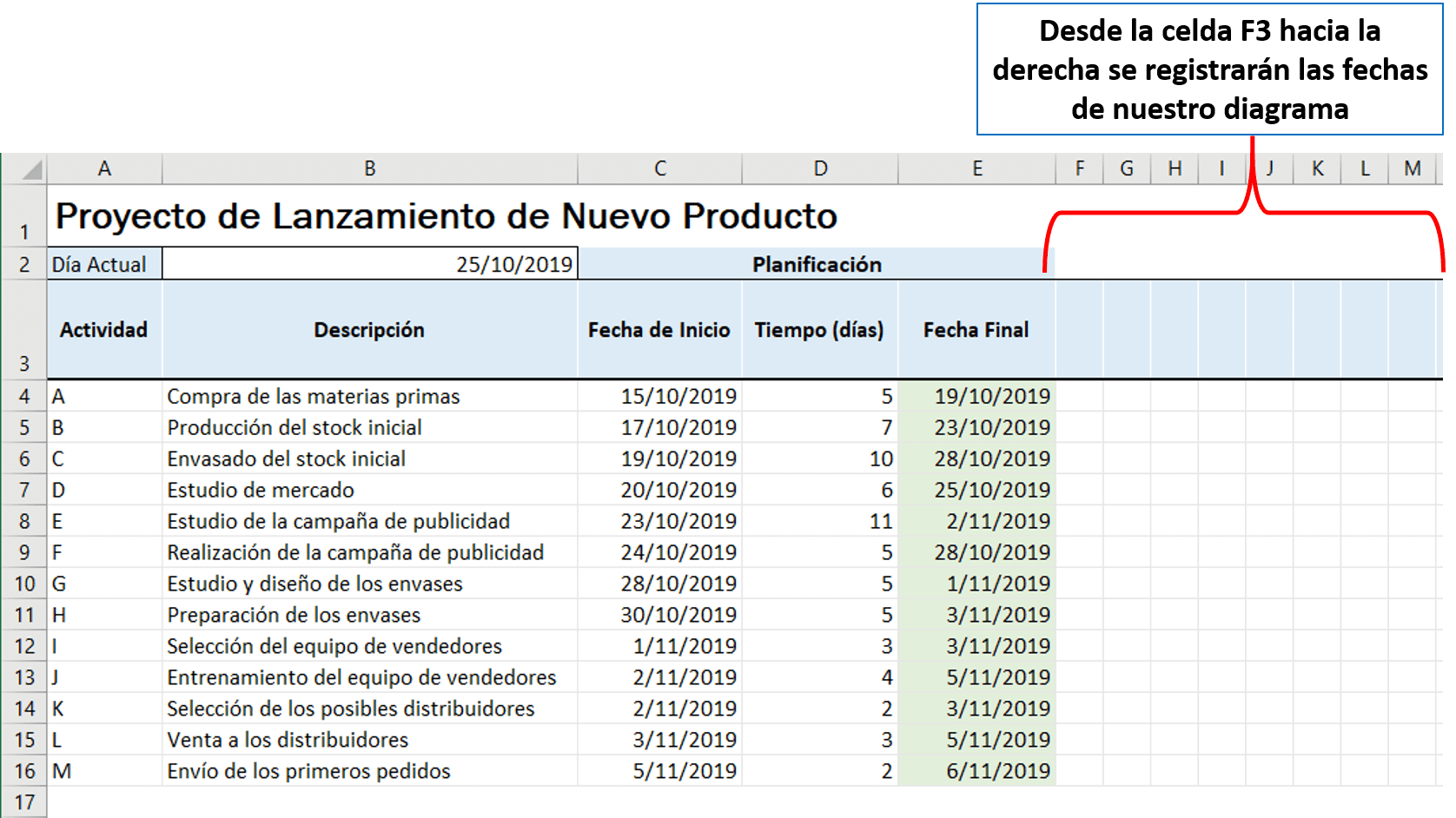Click the 'Fecha Final' heading
This screenshot has width=1456, height=818.
pyautogui.click(x=977, y=330)
